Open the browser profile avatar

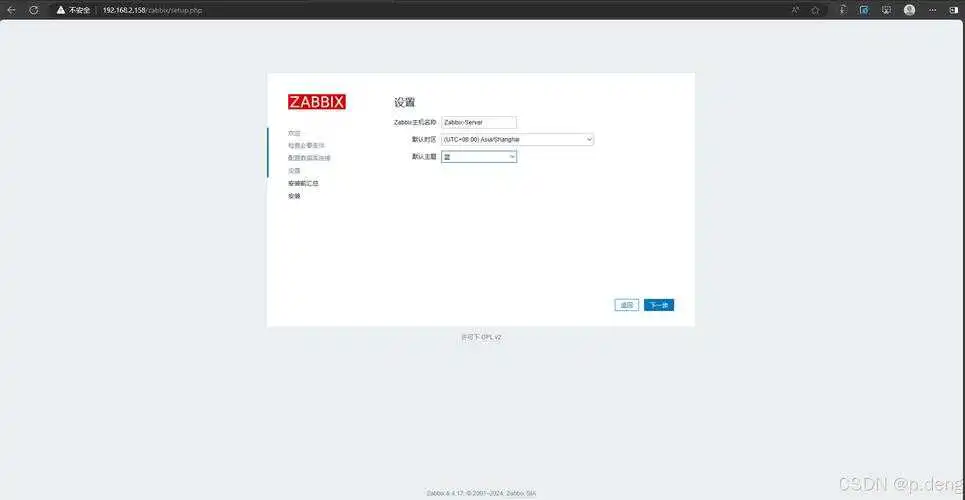tap(910, 10)
